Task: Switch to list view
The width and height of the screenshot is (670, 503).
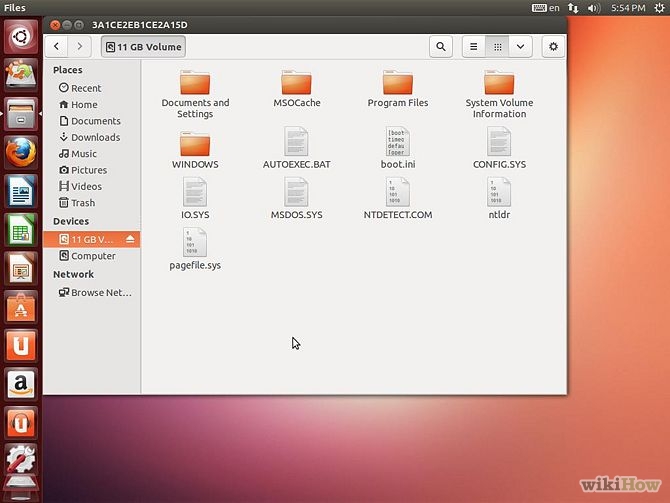Action: [x=474, y=47]
